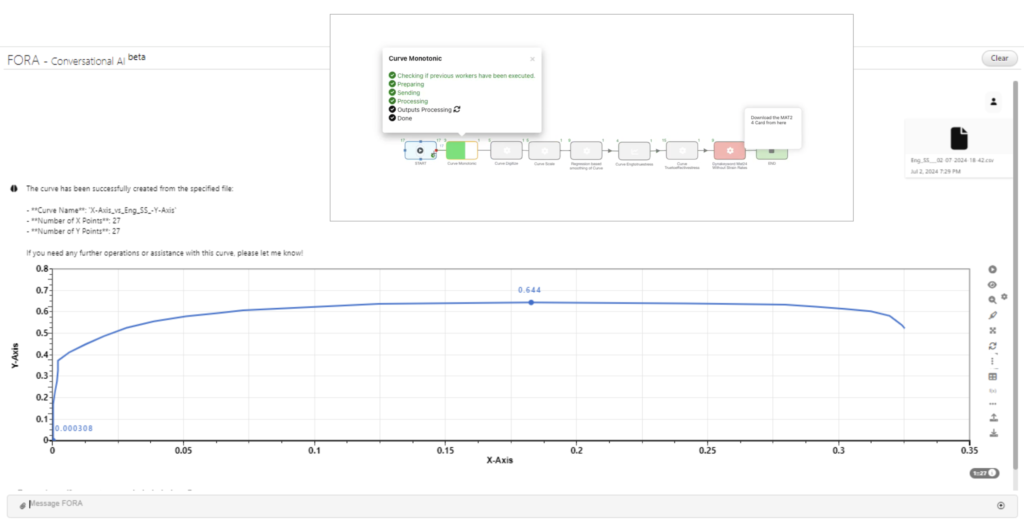Click the attachment paperclip in message box

coord(22,505)
